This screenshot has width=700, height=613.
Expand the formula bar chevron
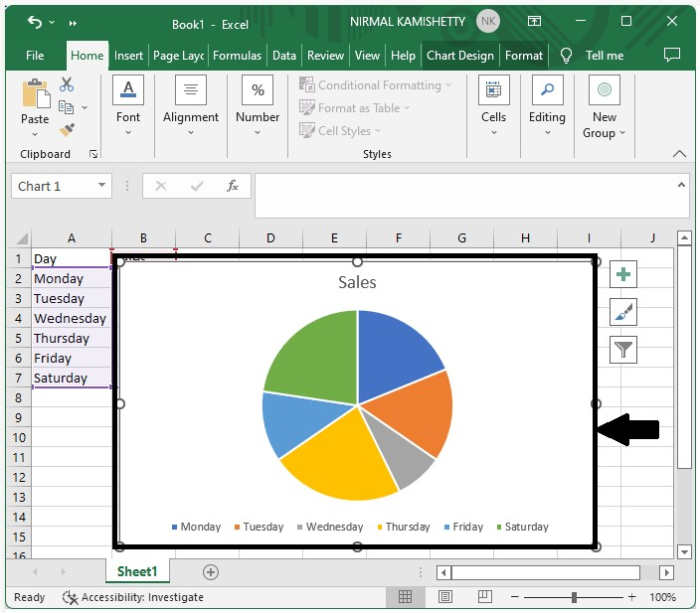681,184
